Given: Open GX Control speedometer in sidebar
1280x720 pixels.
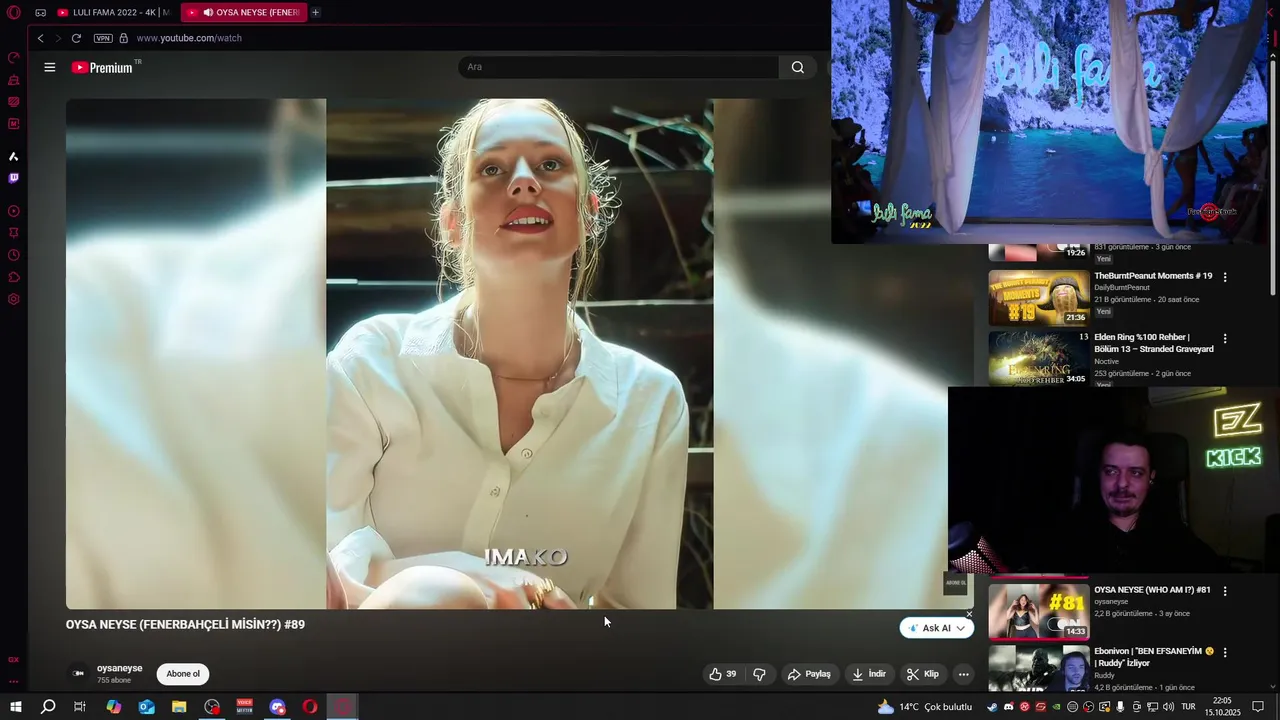Looking at the screenshot, I should coord(14,58).
